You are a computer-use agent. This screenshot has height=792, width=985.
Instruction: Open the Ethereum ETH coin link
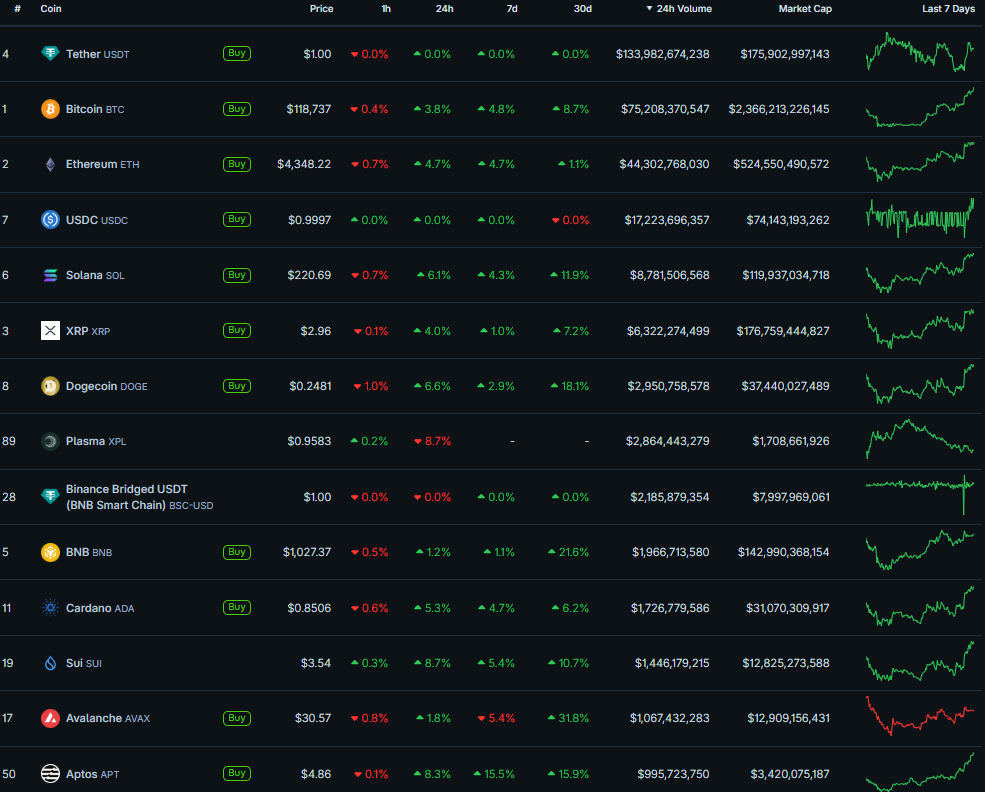point(102,165)
